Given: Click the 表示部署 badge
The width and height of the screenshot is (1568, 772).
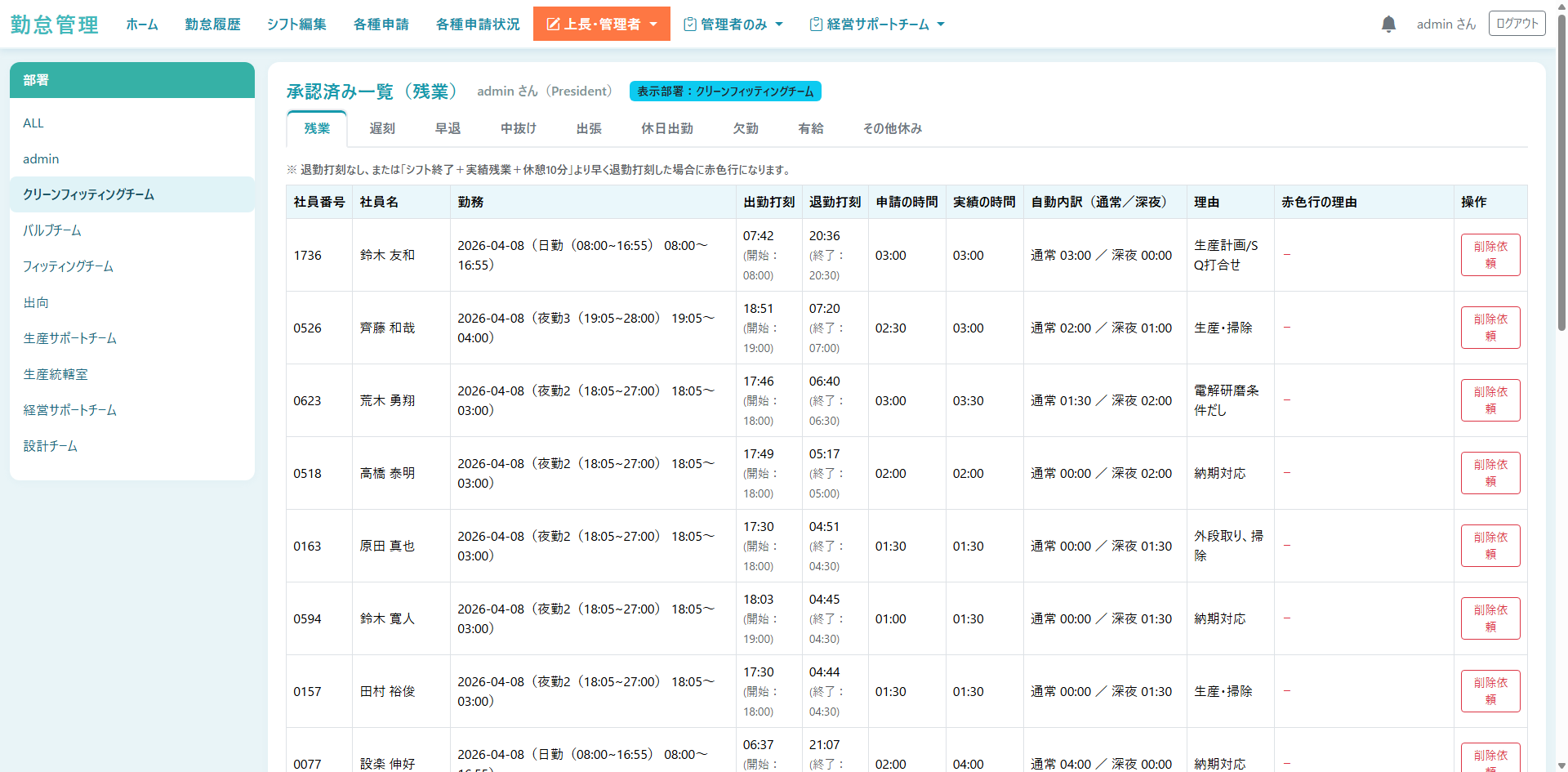Looking at the screenshot, I should (725, 91).
